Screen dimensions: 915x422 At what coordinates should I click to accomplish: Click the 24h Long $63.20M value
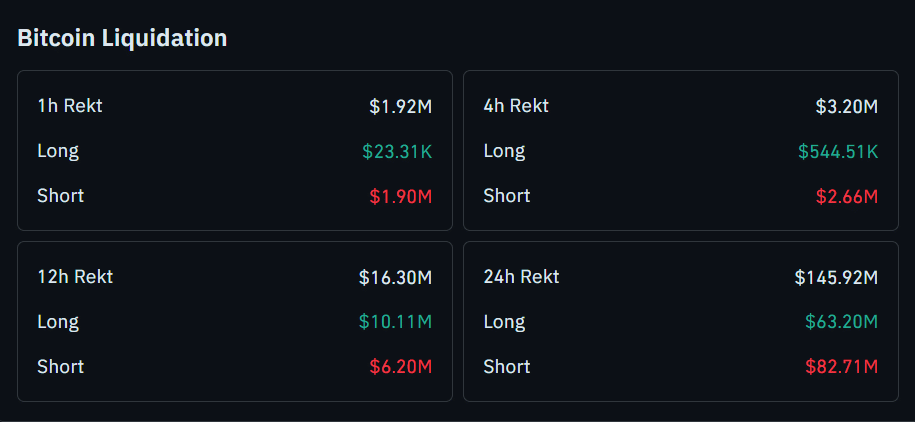841,322
